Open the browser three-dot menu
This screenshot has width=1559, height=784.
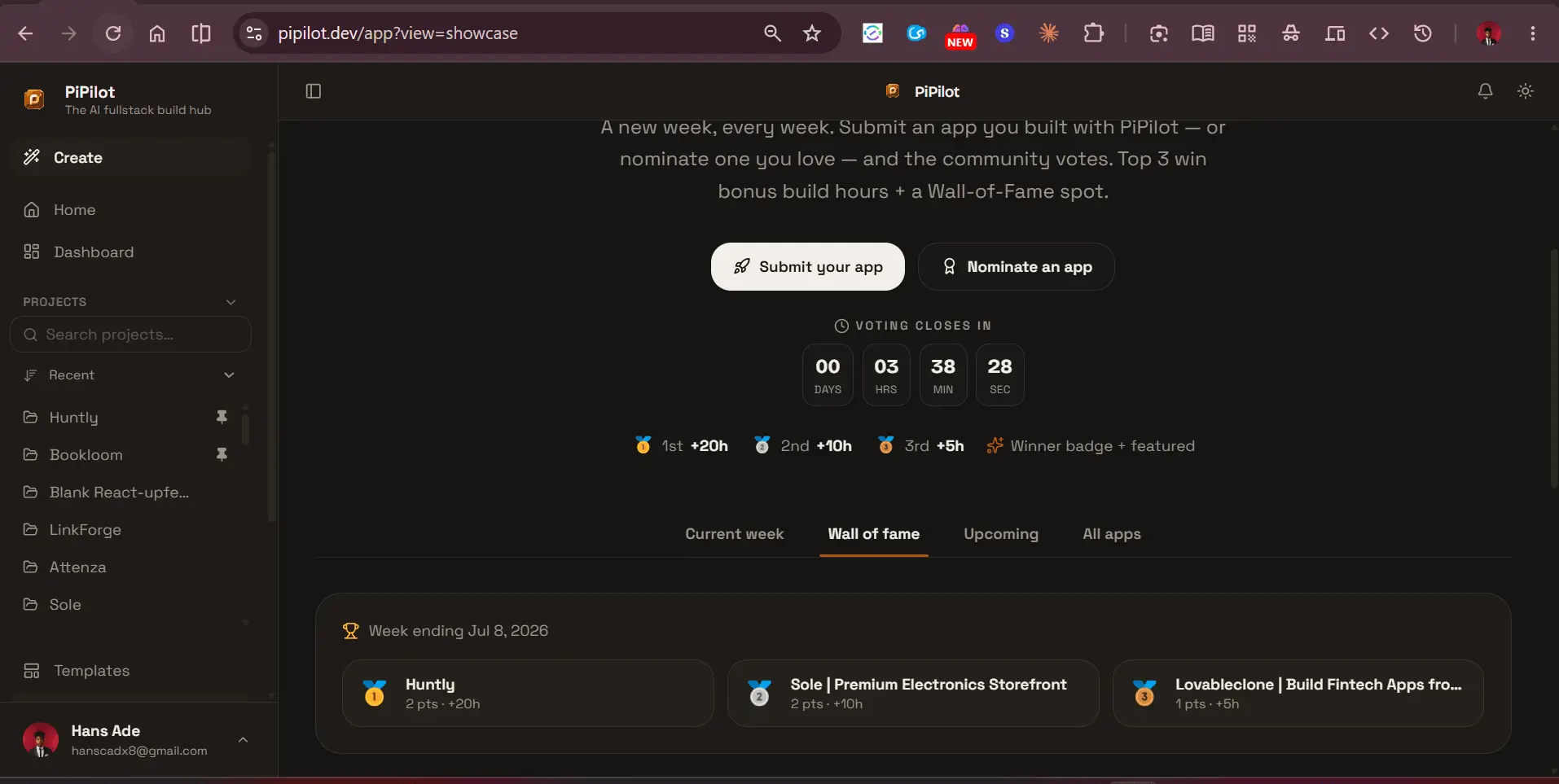[1533, 33]
